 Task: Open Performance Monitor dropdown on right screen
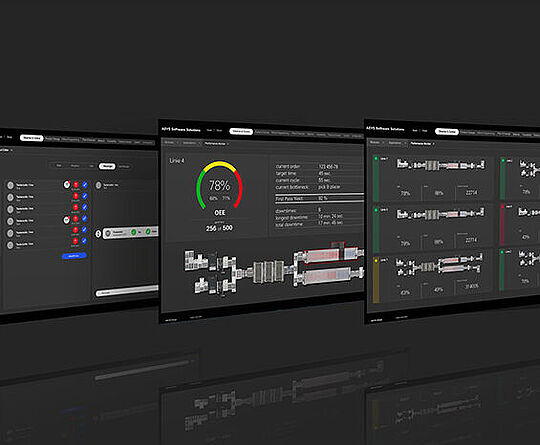[422, 143]
